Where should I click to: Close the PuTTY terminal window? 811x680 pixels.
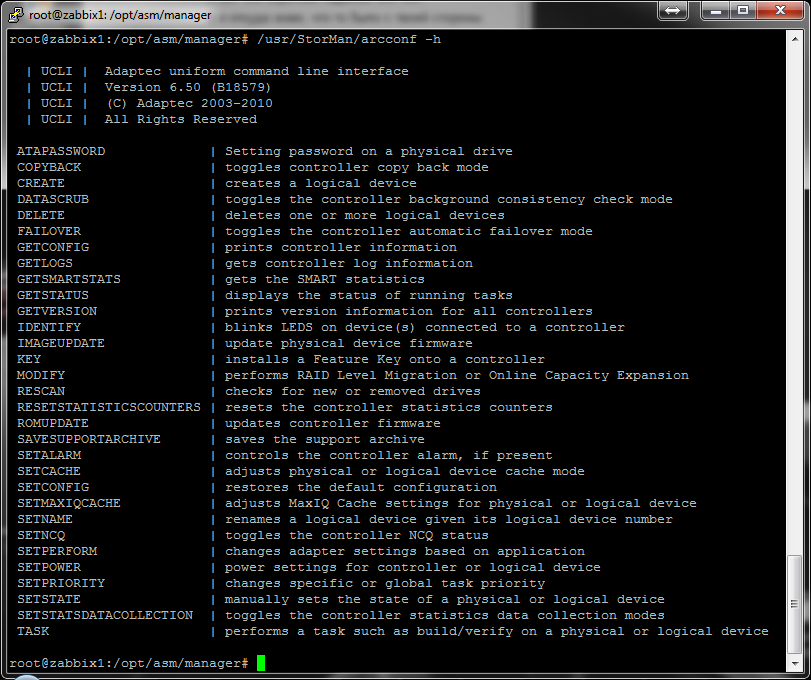tap(780, 10)
